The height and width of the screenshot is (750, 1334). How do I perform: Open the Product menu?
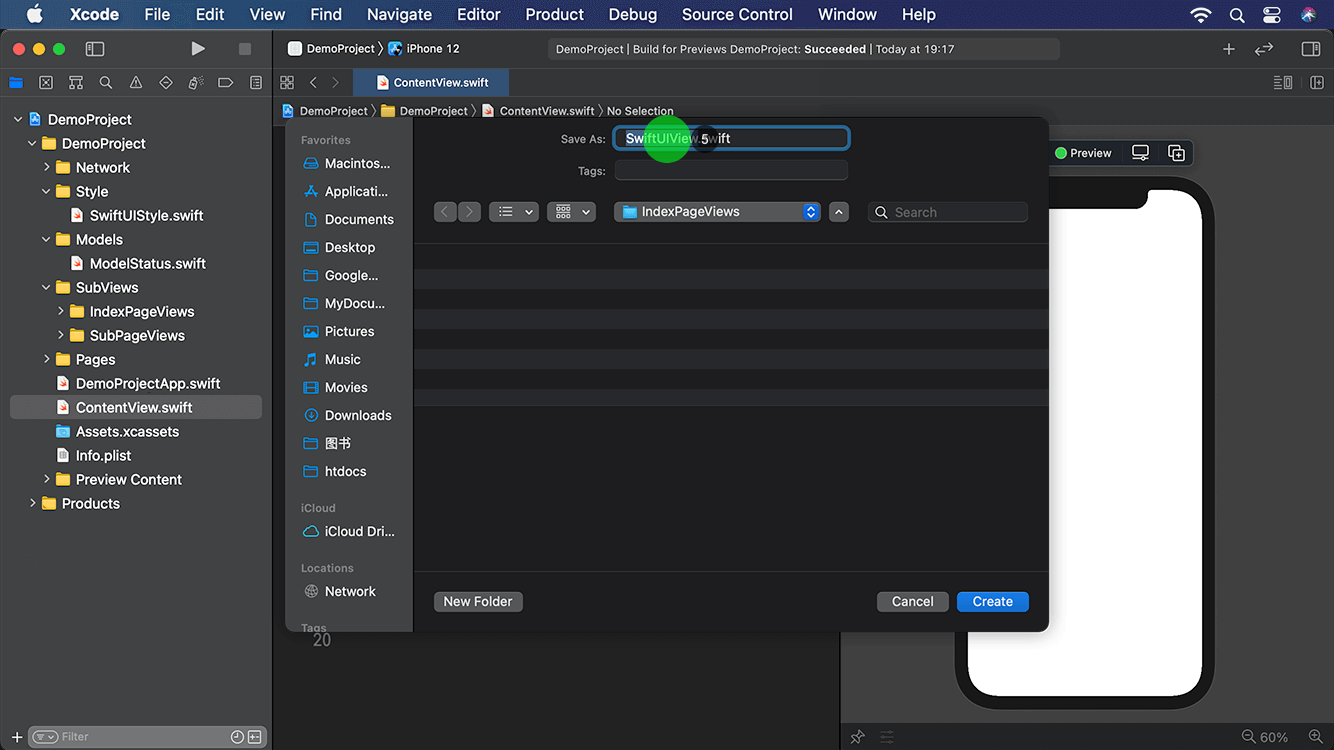point(555,15)
